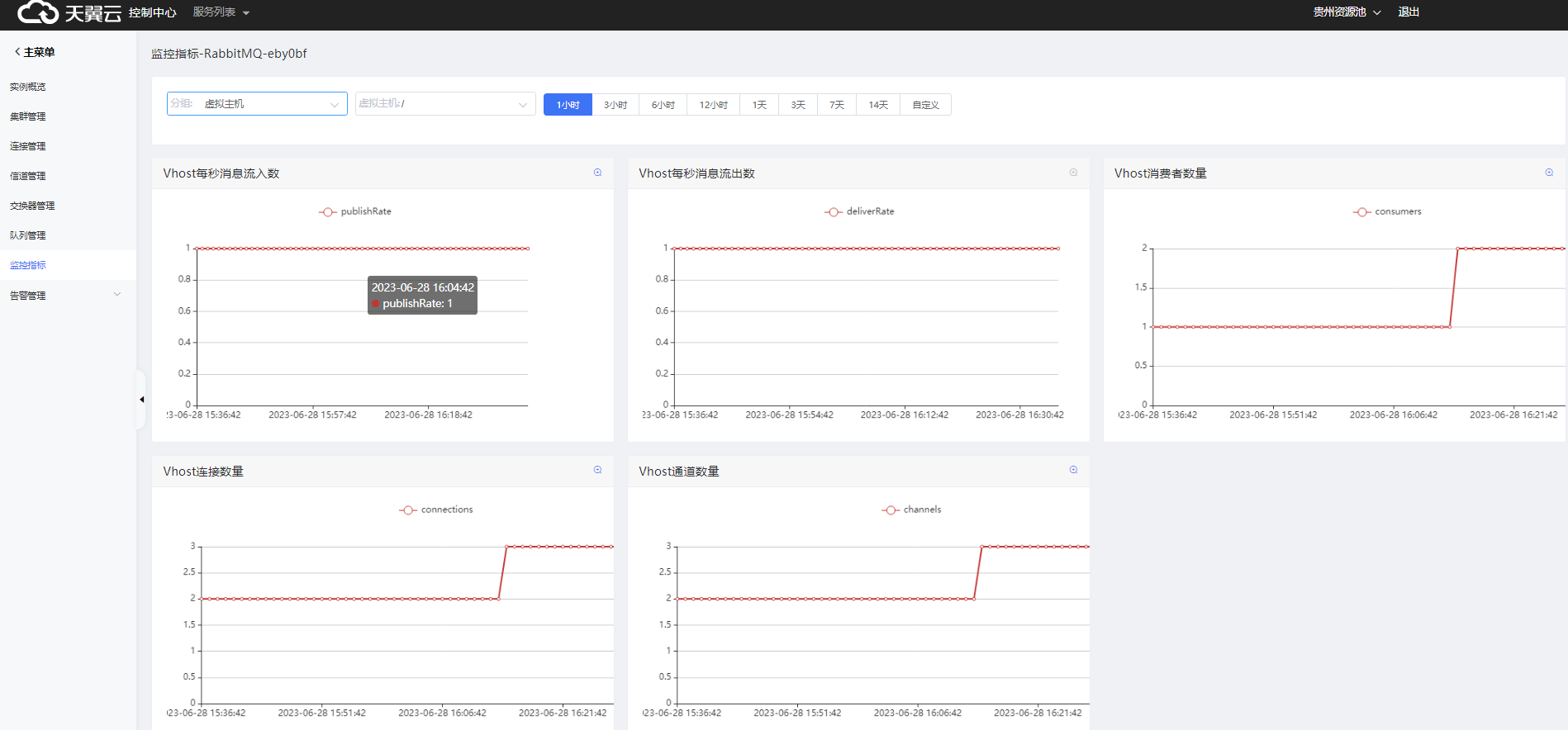The width and height of the screenshot is (1568, 730).
Task: Toggle the publishRate legend series
Action: click(355, 211)
